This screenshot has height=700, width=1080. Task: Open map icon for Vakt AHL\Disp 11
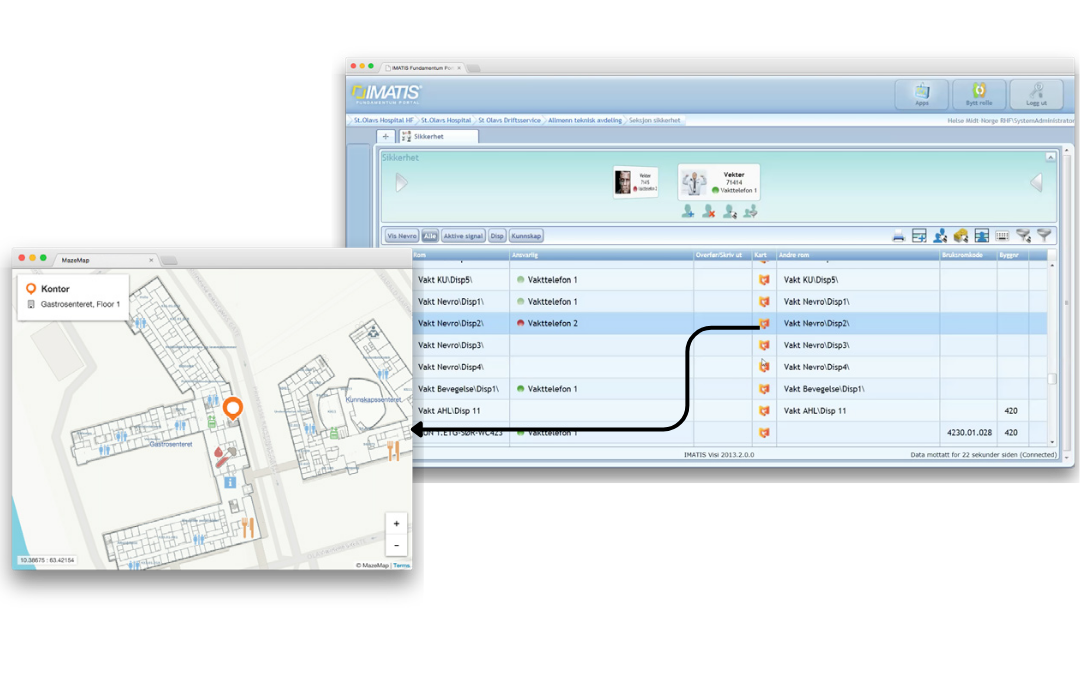coord(764,411)
